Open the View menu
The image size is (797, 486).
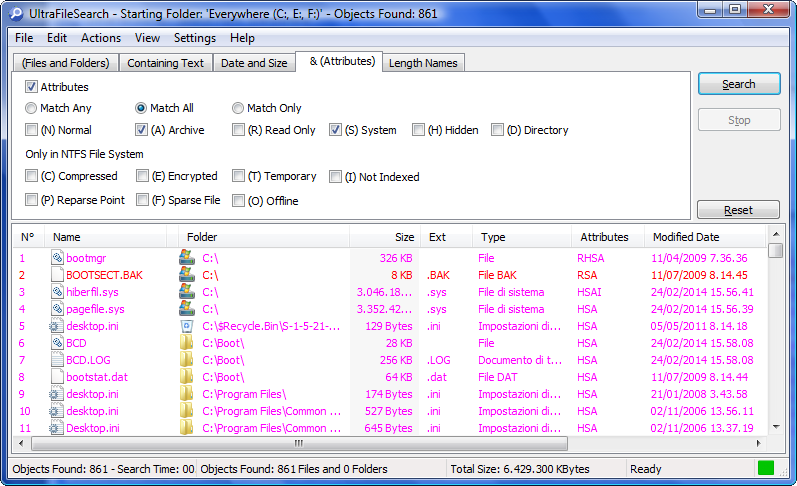(147, 38)
